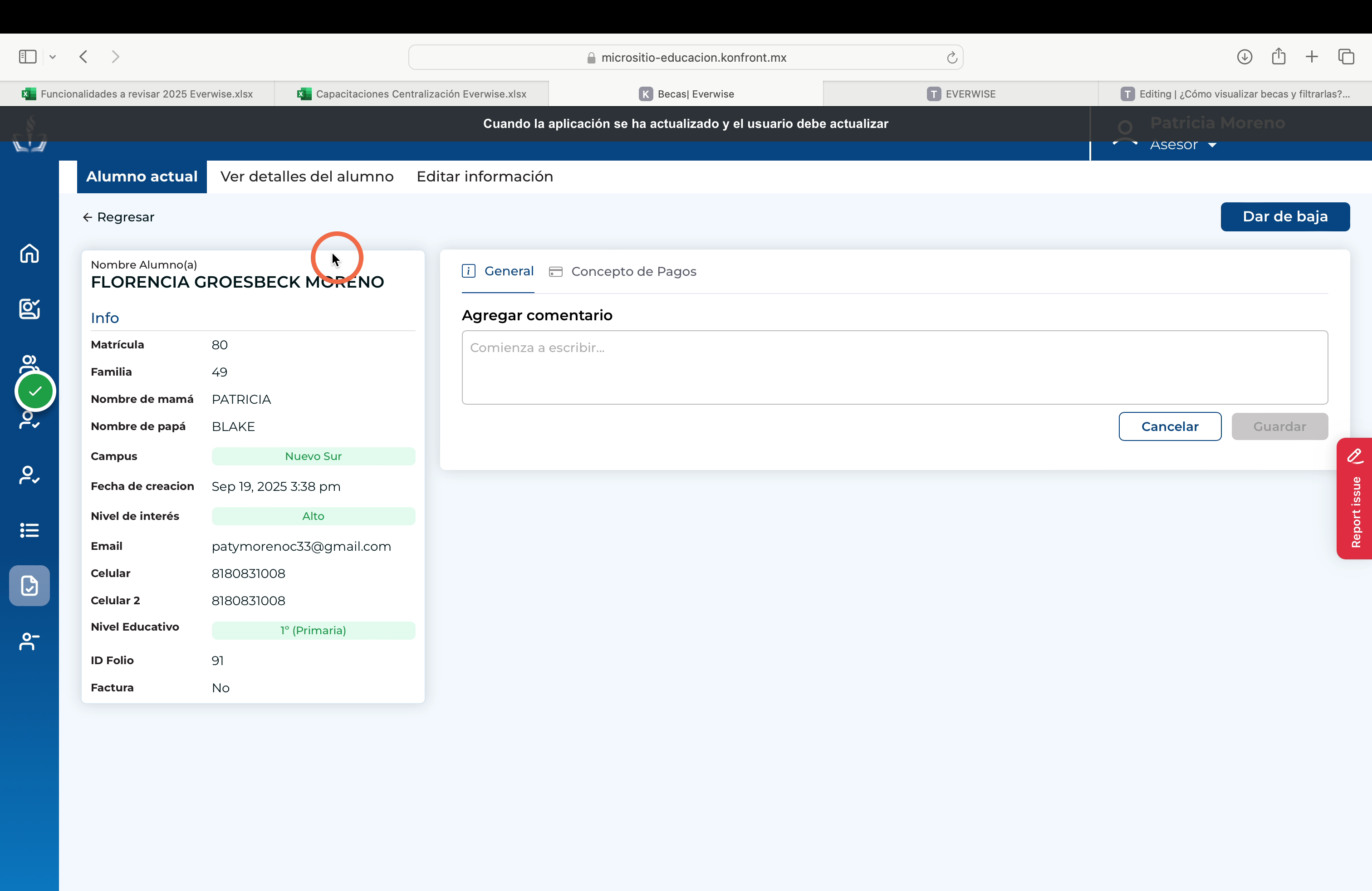The width and height of the screenshot is (1372, 891).
Task: Click the email patymorenoc33@gmail.com
Action: 301,546
